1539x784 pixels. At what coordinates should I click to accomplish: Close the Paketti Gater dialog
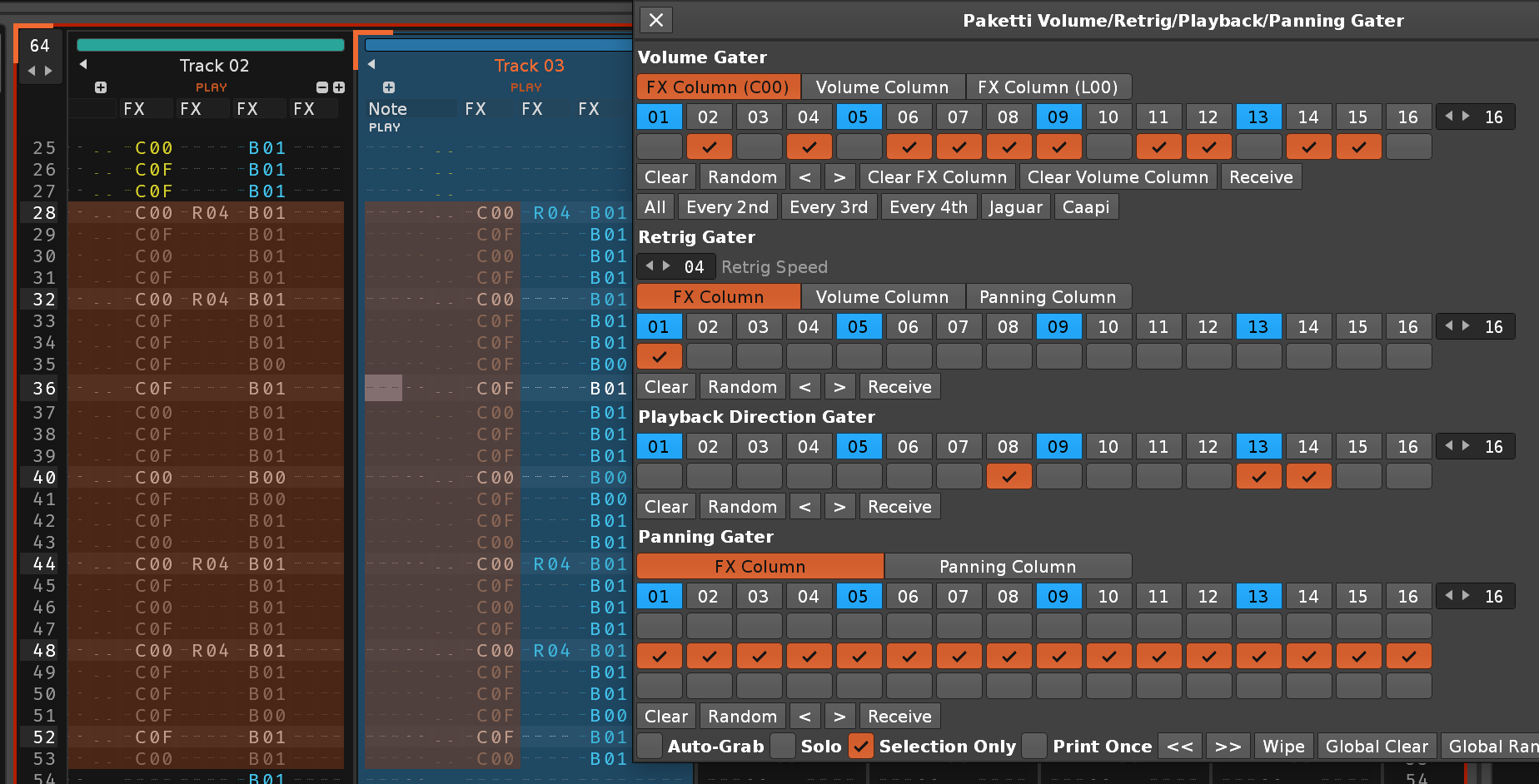(656, 20)
